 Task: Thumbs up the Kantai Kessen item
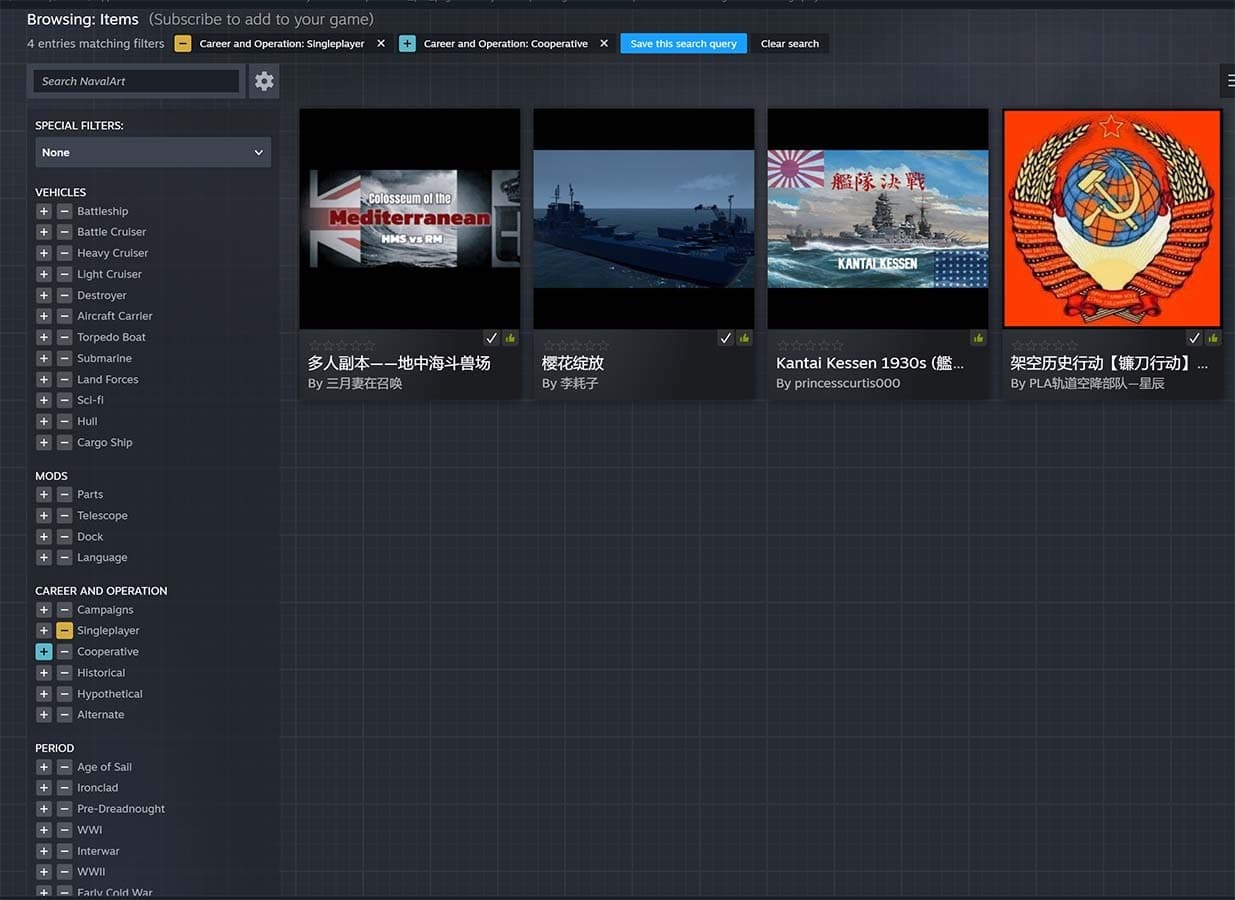[978, 338]
